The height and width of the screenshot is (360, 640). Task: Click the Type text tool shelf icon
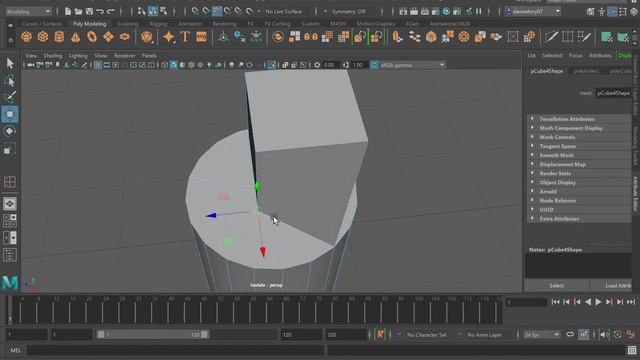coord(185,37)
